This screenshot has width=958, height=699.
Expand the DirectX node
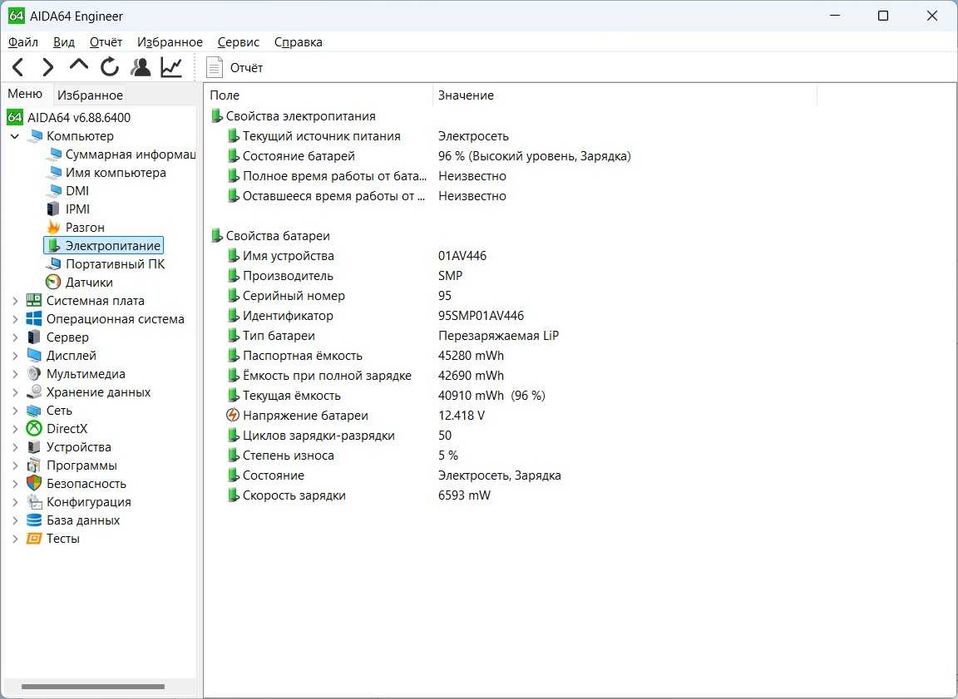(15, 429)
